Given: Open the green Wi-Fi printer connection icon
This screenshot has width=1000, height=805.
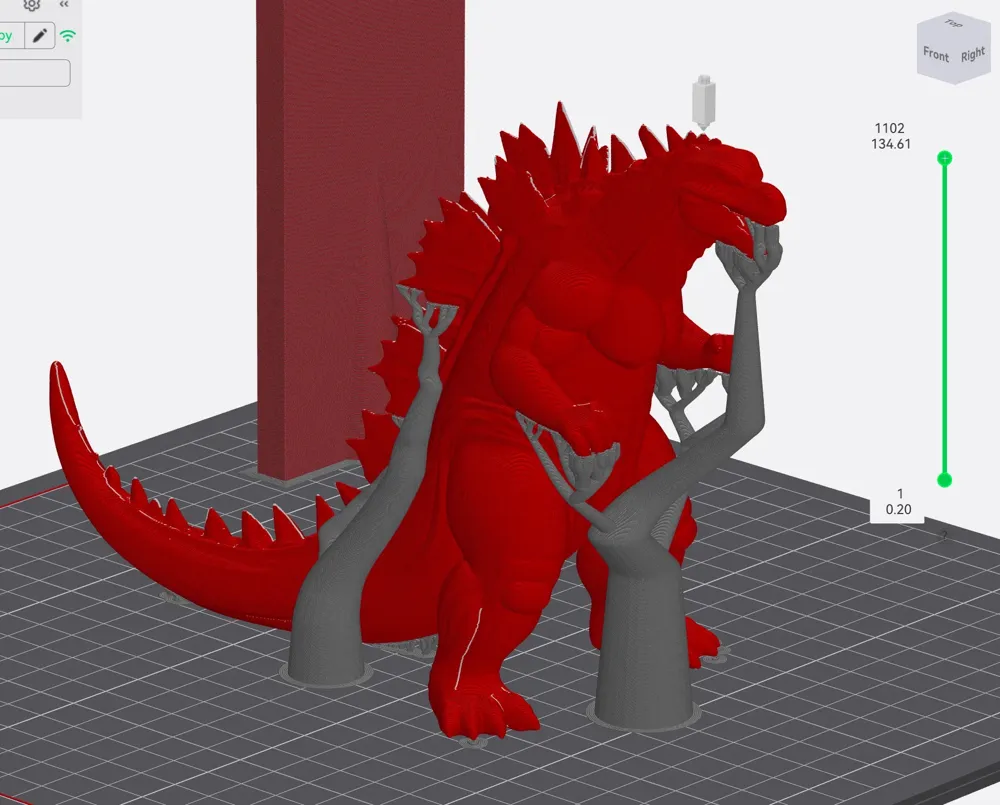Looking at the screenshot, I should (68, 36).
